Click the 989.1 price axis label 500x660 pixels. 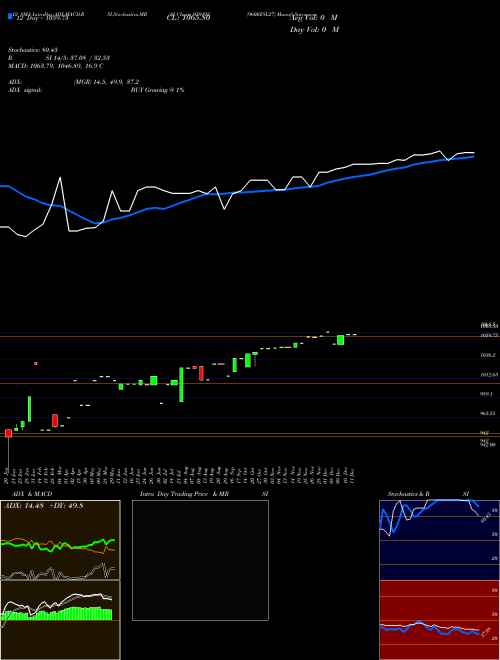(x=487, y=394)
